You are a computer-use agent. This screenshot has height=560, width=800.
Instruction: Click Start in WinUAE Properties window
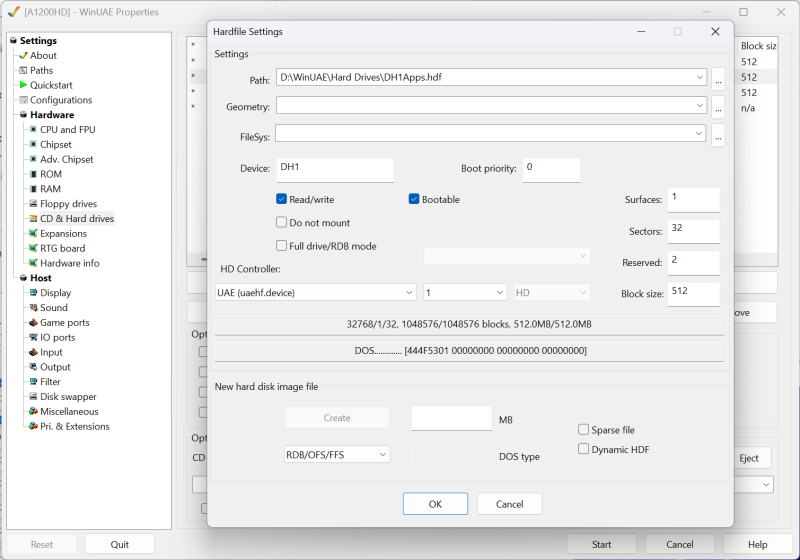click(x=602, y=544)
